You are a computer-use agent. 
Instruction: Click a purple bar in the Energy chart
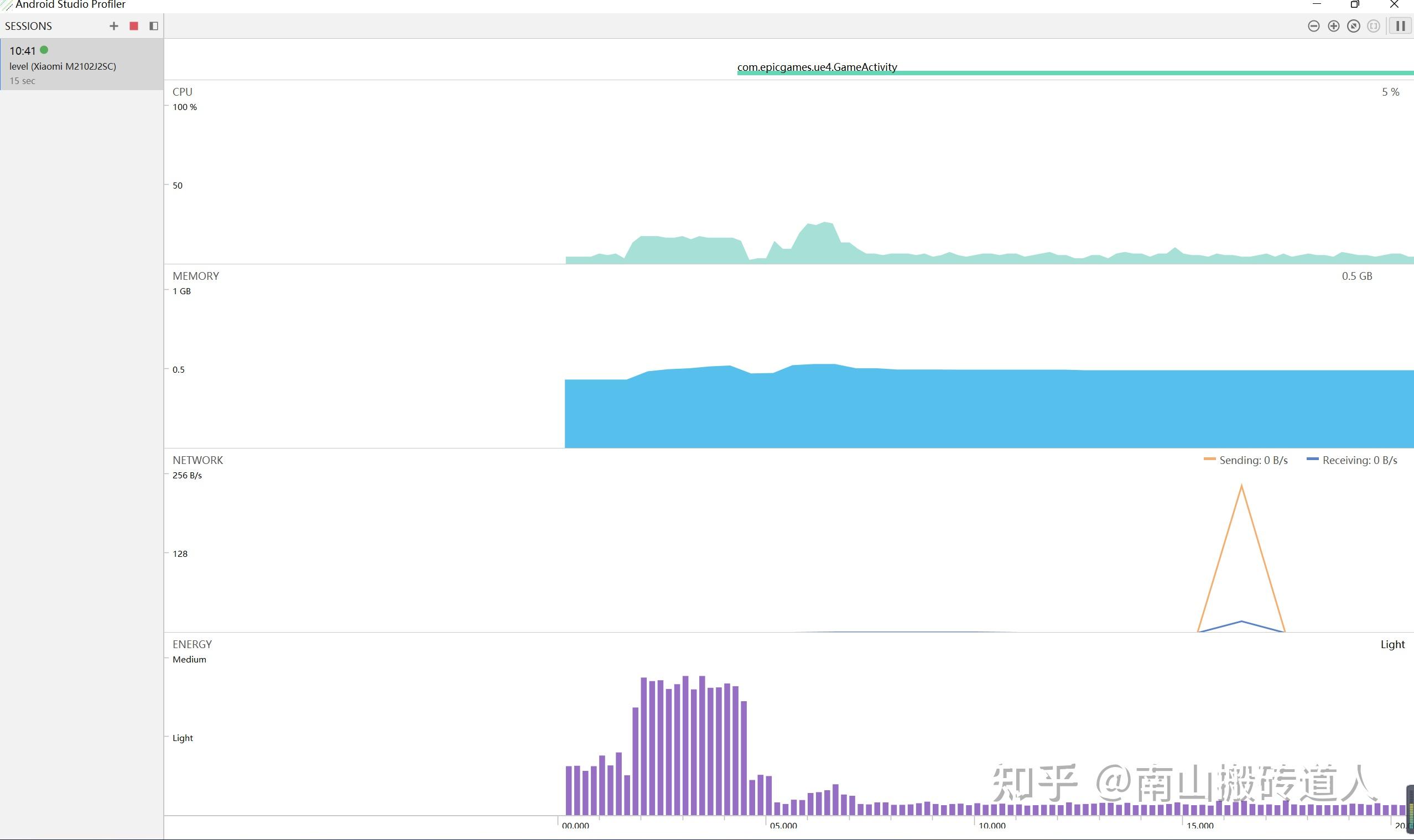point(685,736)
